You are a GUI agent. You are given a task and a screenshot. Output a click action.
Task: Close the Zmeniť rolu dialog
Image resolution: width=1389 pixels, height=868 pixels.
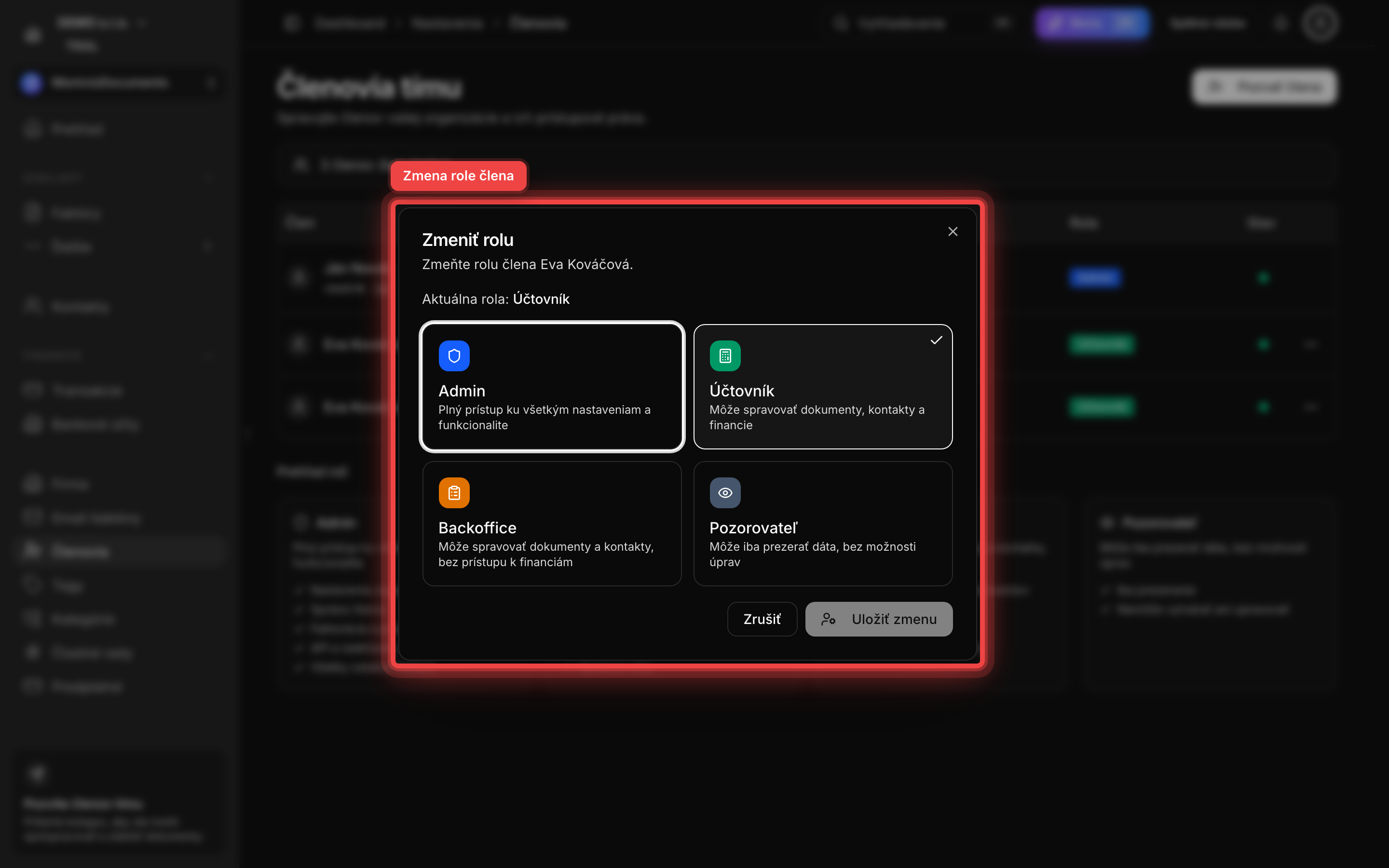click(953, 231)
